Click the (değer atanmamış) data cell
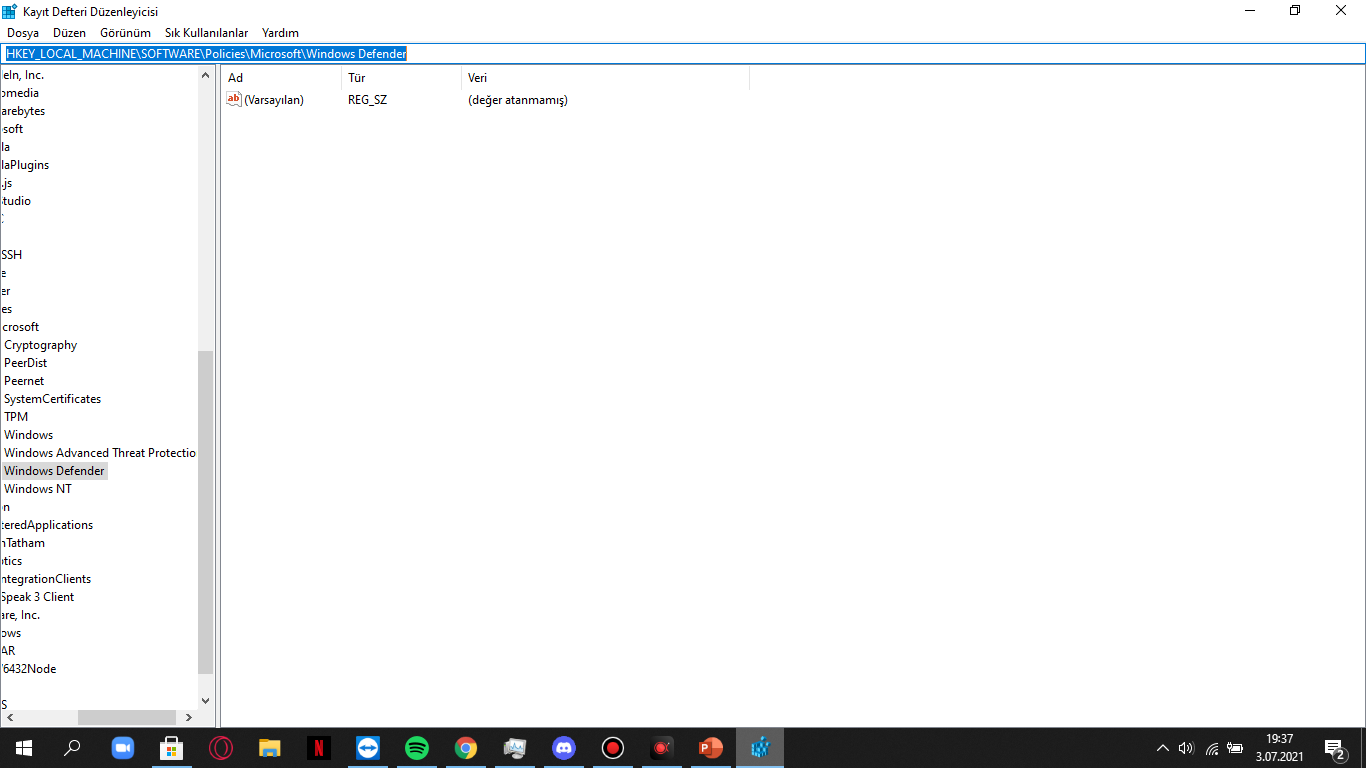Image resolution: width=1366 pixels, height=768 pixels. [518, 100]
